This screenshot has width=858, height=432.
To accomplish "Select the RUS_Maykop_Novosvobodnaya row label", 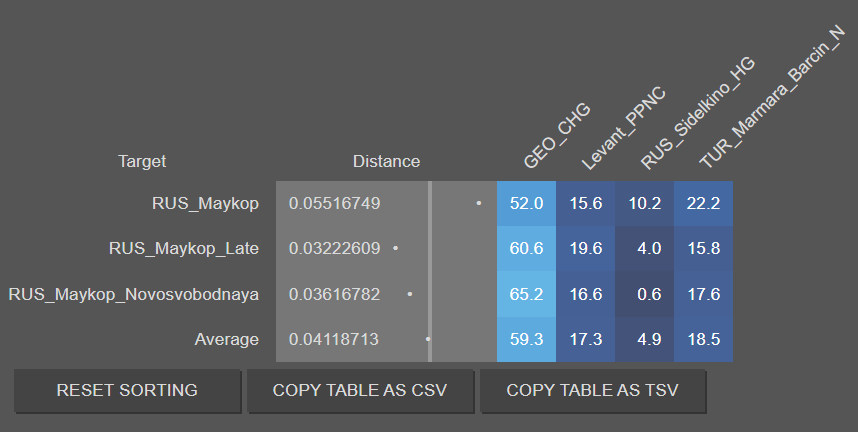I will pos(134,294).
